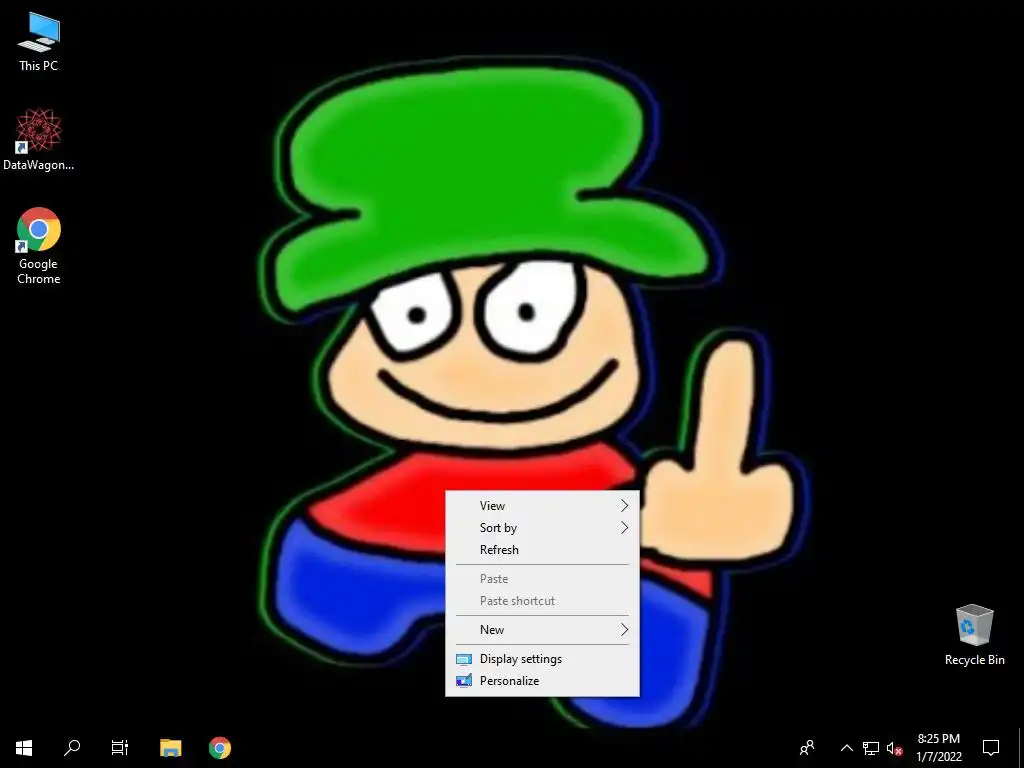The height and width of the screenshot is (768, 1024).
Task: Open the Windows Start menu
Action: tap(24, 747)
